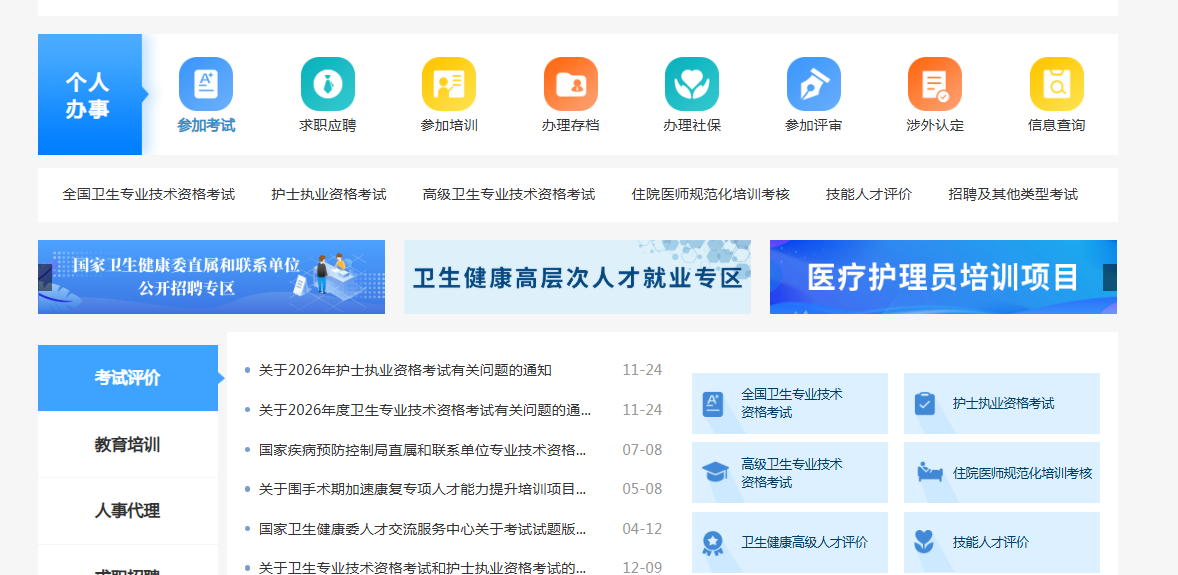This screenshot has width=1178, height=575.
Task: Click clipboard icon on 护士执业资格考试 card
Action: tap(925, 404)
